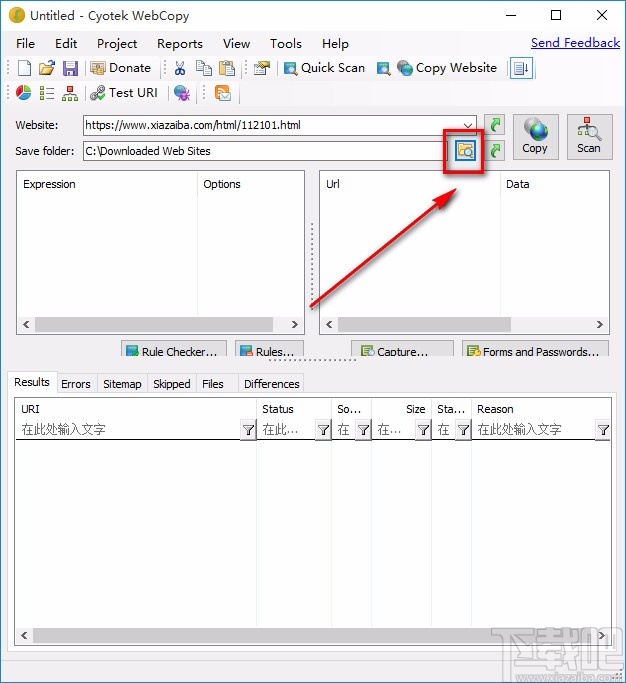Click the Reason filter text field
626x683 pixels.
click(534, 430)
